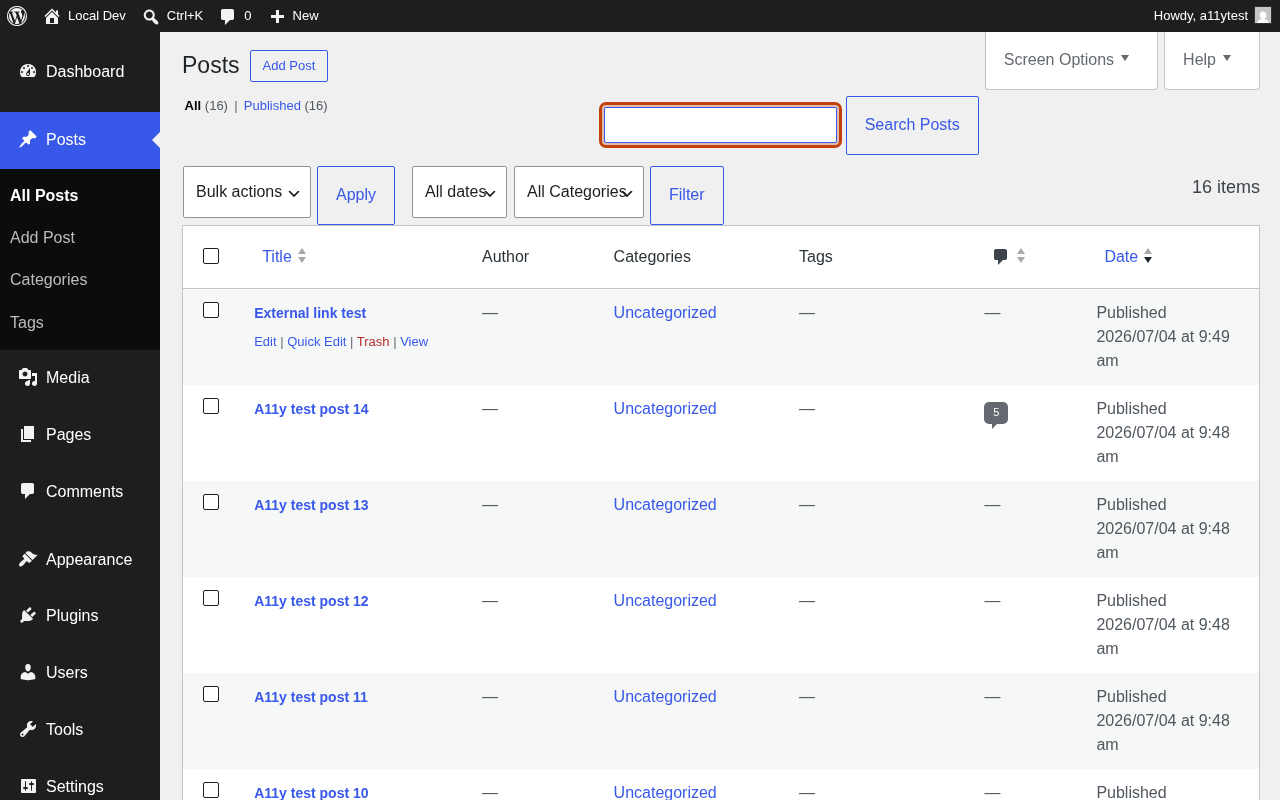Select the External link test checkbox

tap(211, 310)
